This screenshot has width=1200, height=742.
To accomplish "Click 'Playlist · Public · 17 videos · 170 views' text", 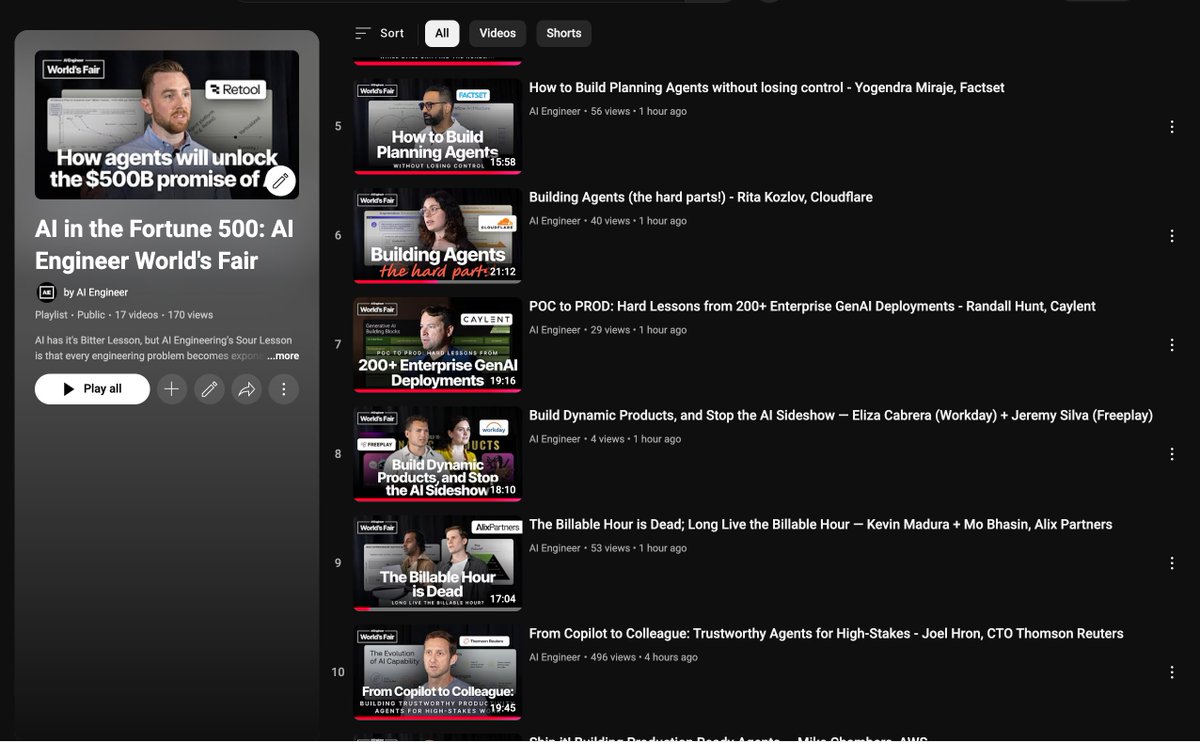I will tap(124, 315).
